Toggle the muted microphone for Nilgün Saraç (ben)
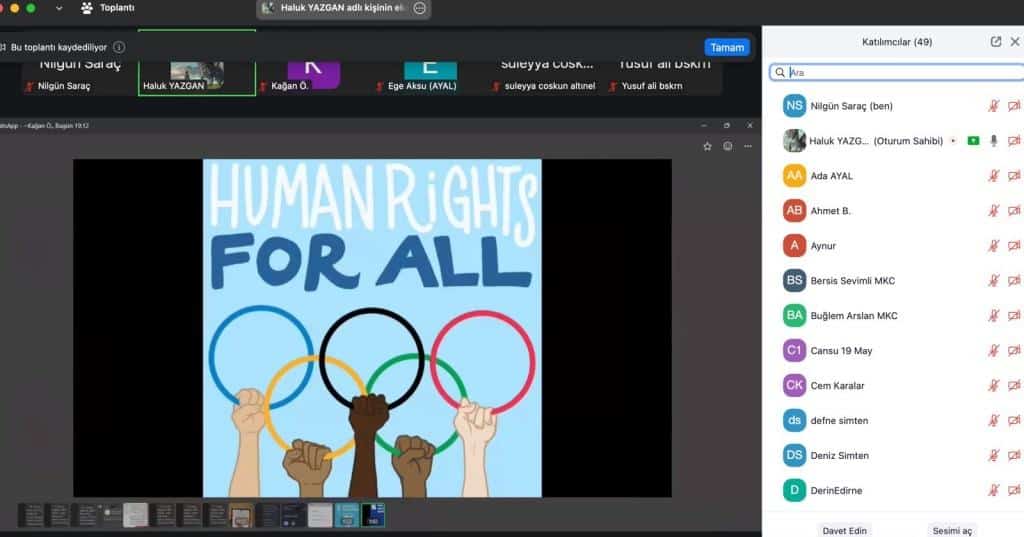 pos(993,106)
